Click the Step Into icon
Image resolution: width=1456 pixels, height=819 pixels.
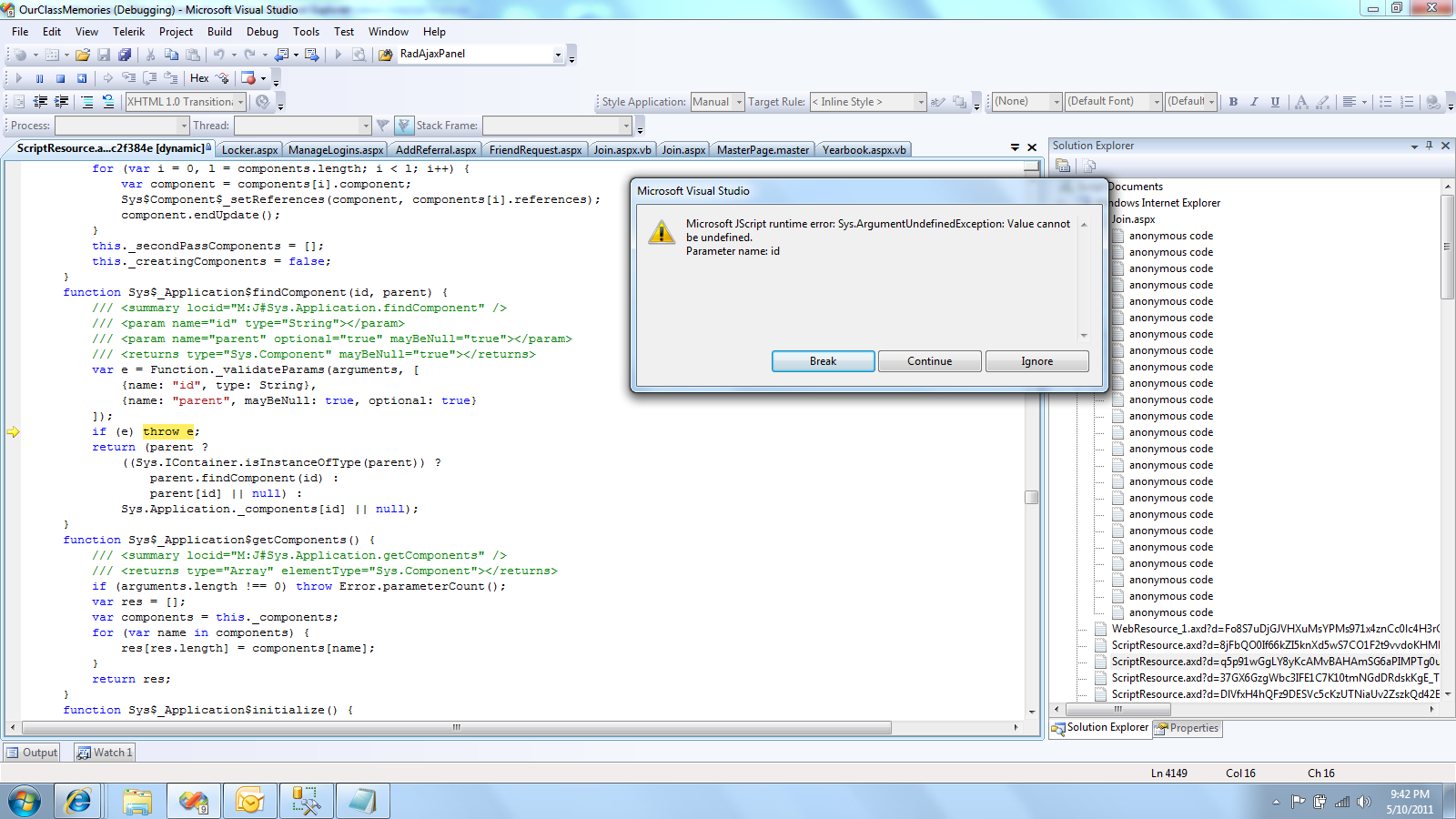tap(128, 78)
